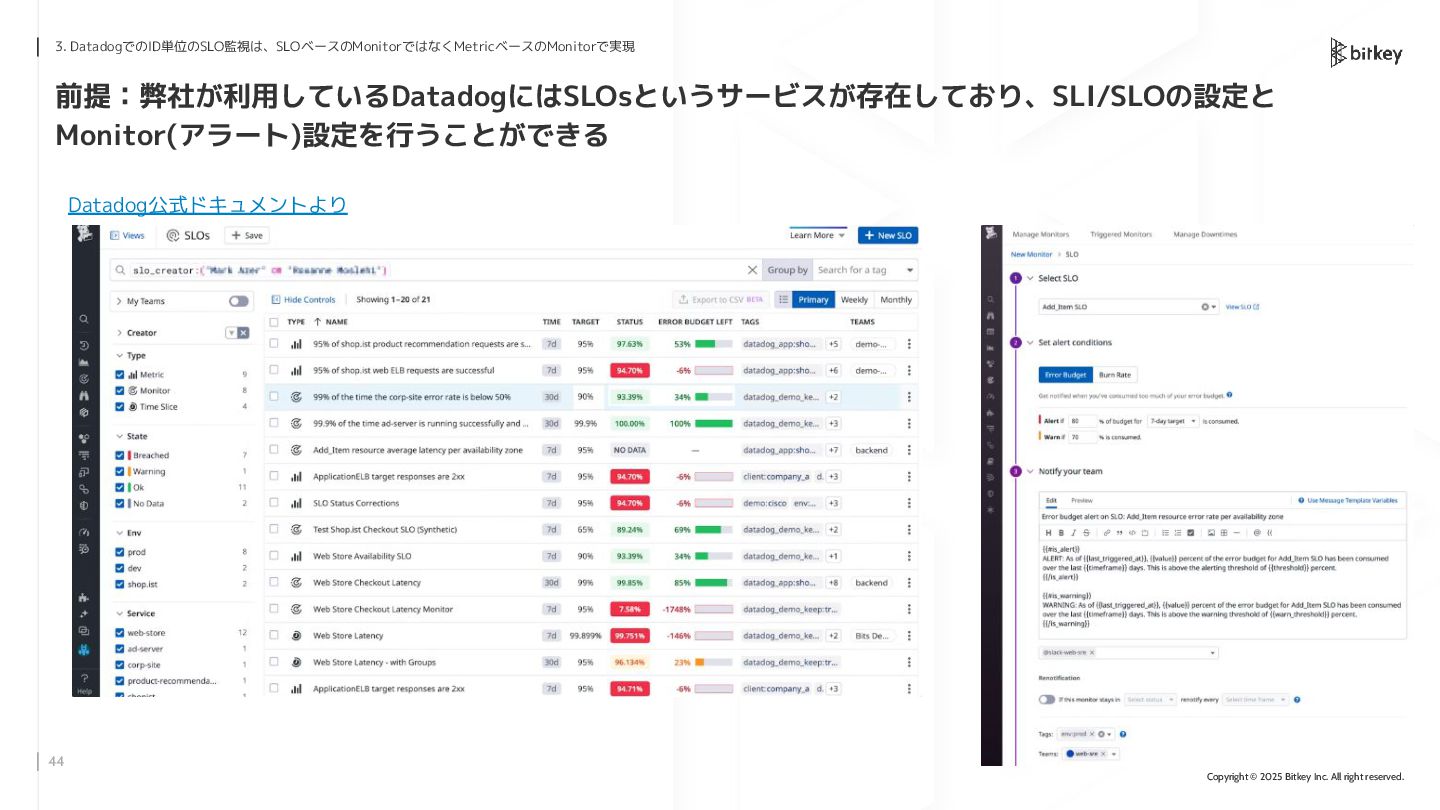Collapse the State filter section
This screenshot has height=810, width=1440.
click(x=120, y=436)
